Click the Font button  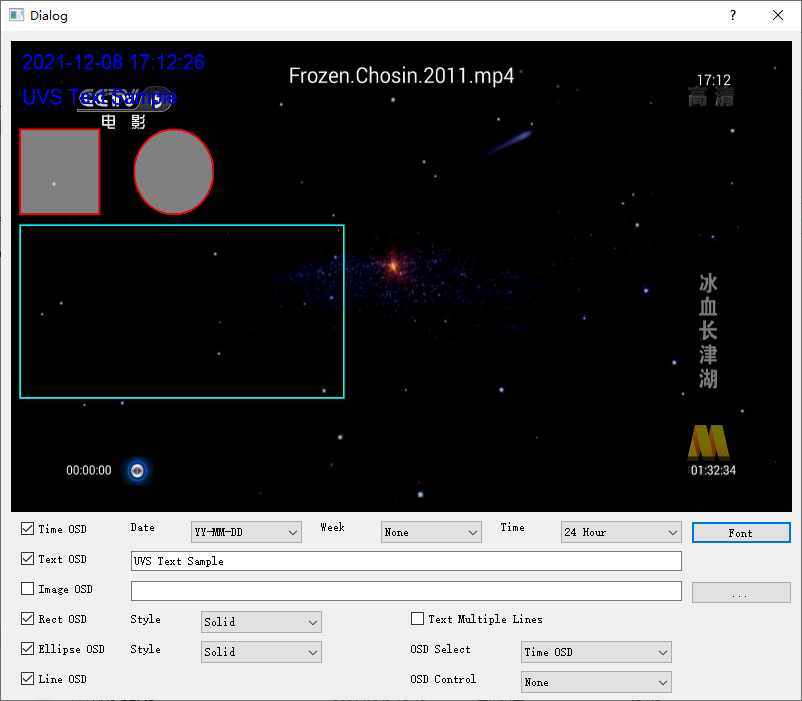[x=741, y=532]
